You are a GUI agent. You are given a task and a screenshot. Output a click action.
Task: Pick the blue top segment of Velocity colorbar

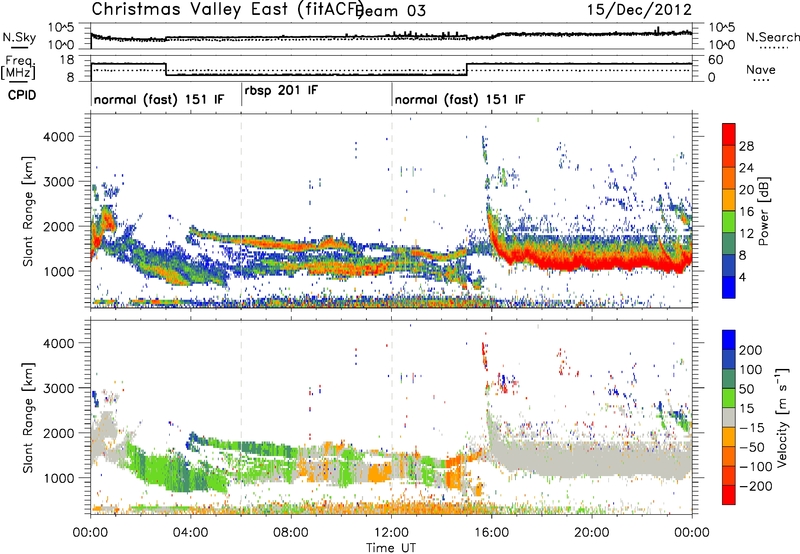pos(729,340)
